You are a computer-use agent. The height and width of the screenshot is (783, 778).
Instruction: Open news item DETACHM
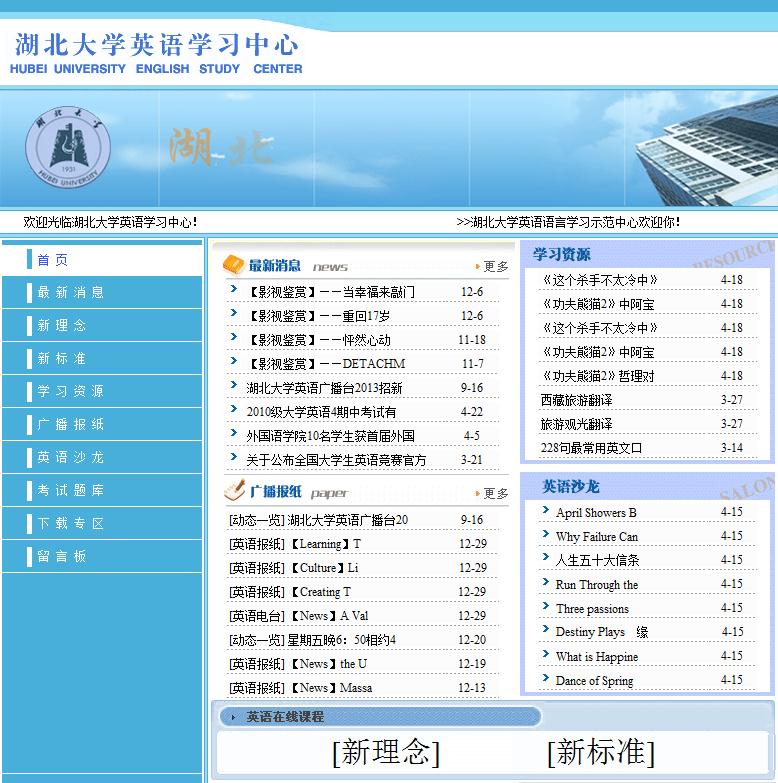[x=326, y=364]
